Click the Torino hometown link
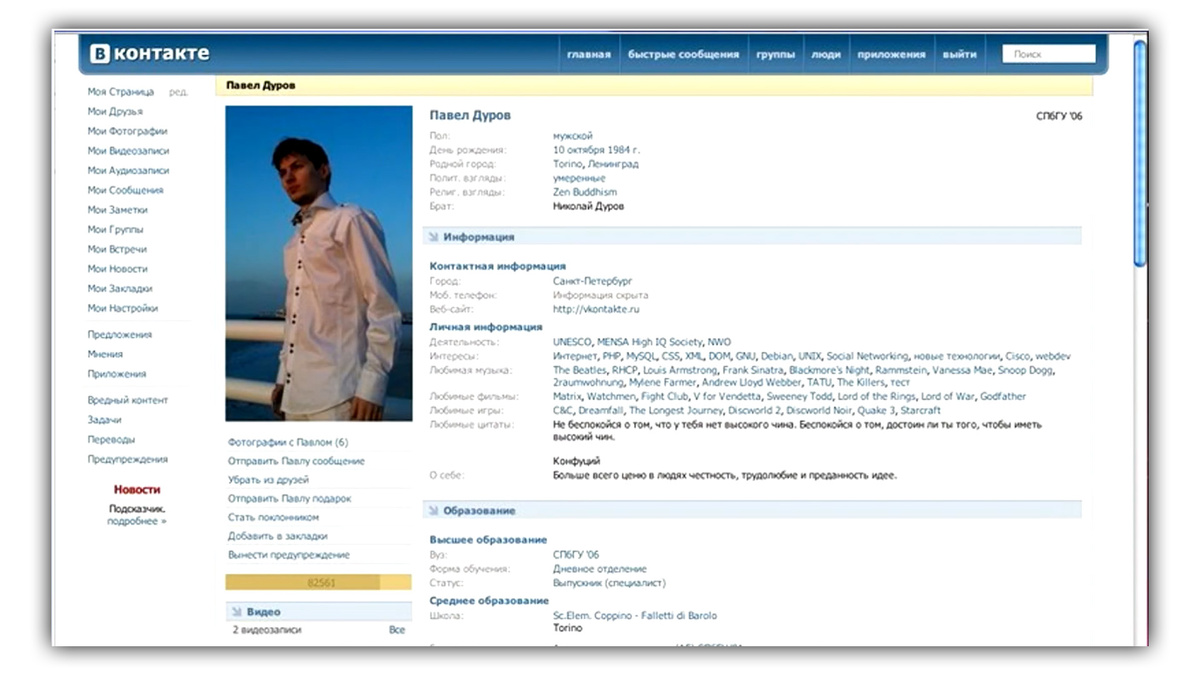The image size is (1200, 675). (x=566, y=164)
